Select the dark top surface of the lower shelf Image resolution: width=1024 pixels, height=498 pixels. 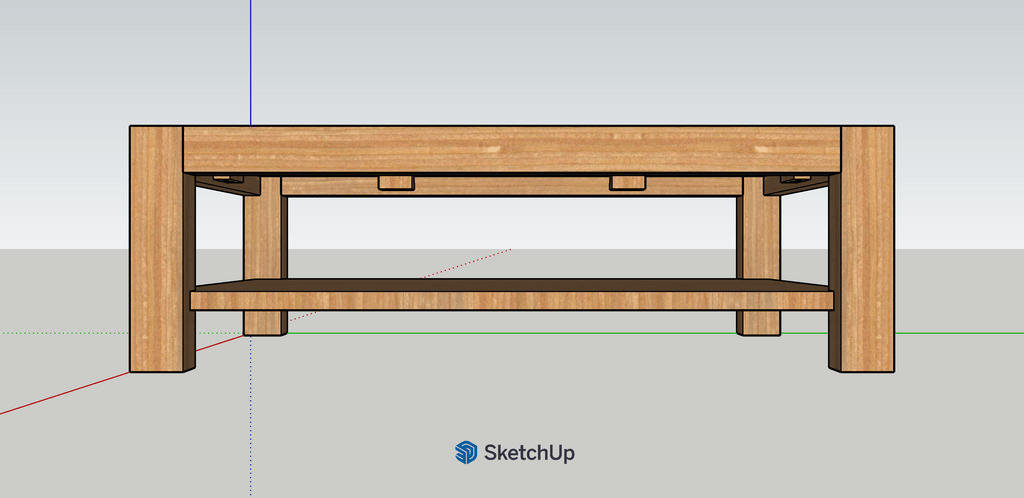click(x=511, y=285)
